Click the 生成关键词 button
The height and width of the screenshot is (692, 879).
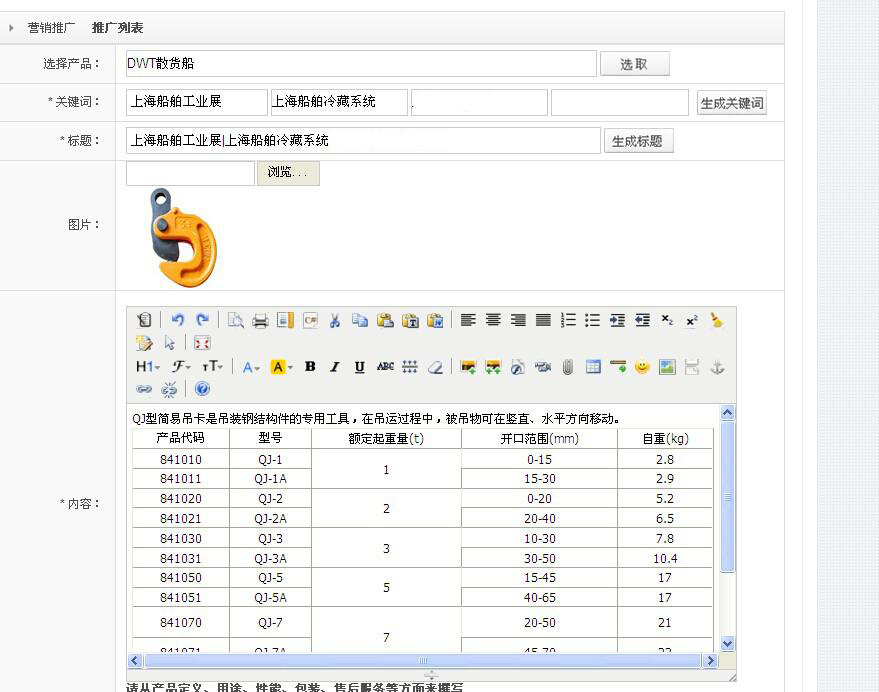(731, 102)
